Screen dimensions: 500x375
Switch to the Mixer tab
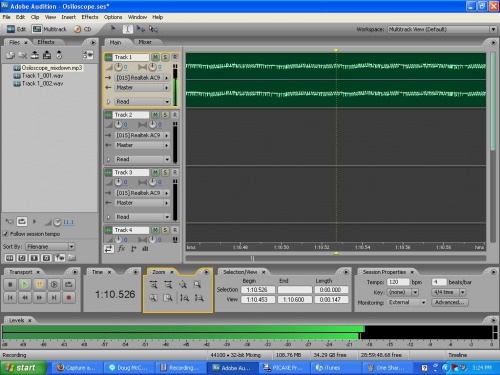tap(145, 42)
